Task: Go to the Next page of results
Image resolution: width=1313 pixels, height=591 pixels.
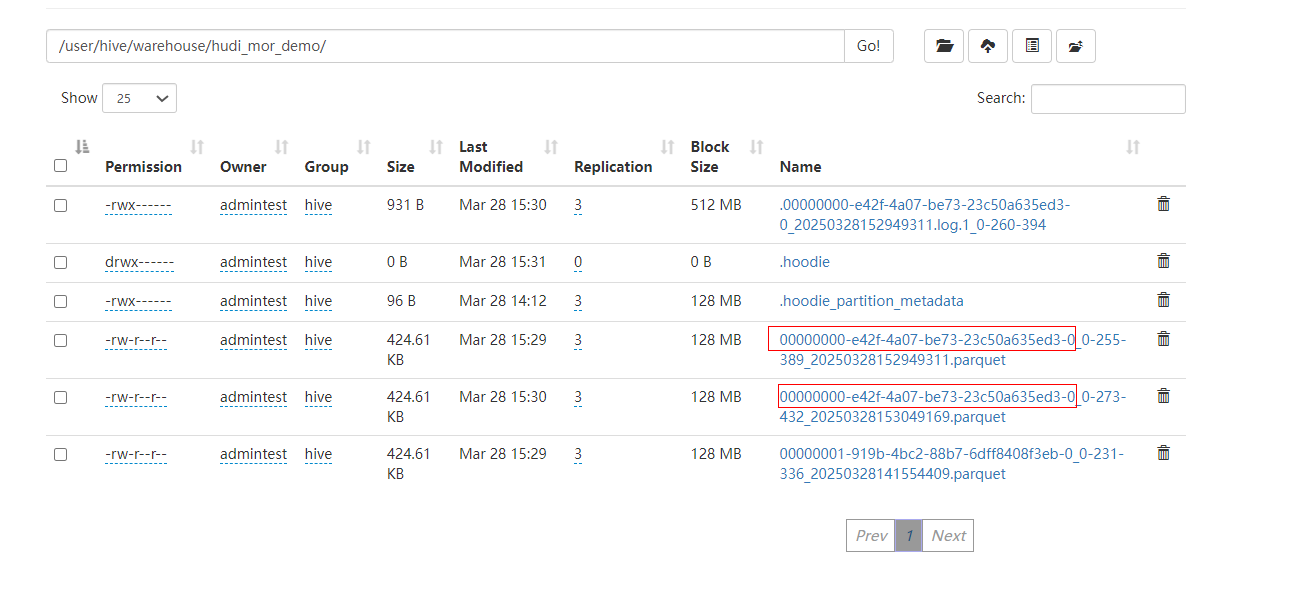Action: pos(948,535)
